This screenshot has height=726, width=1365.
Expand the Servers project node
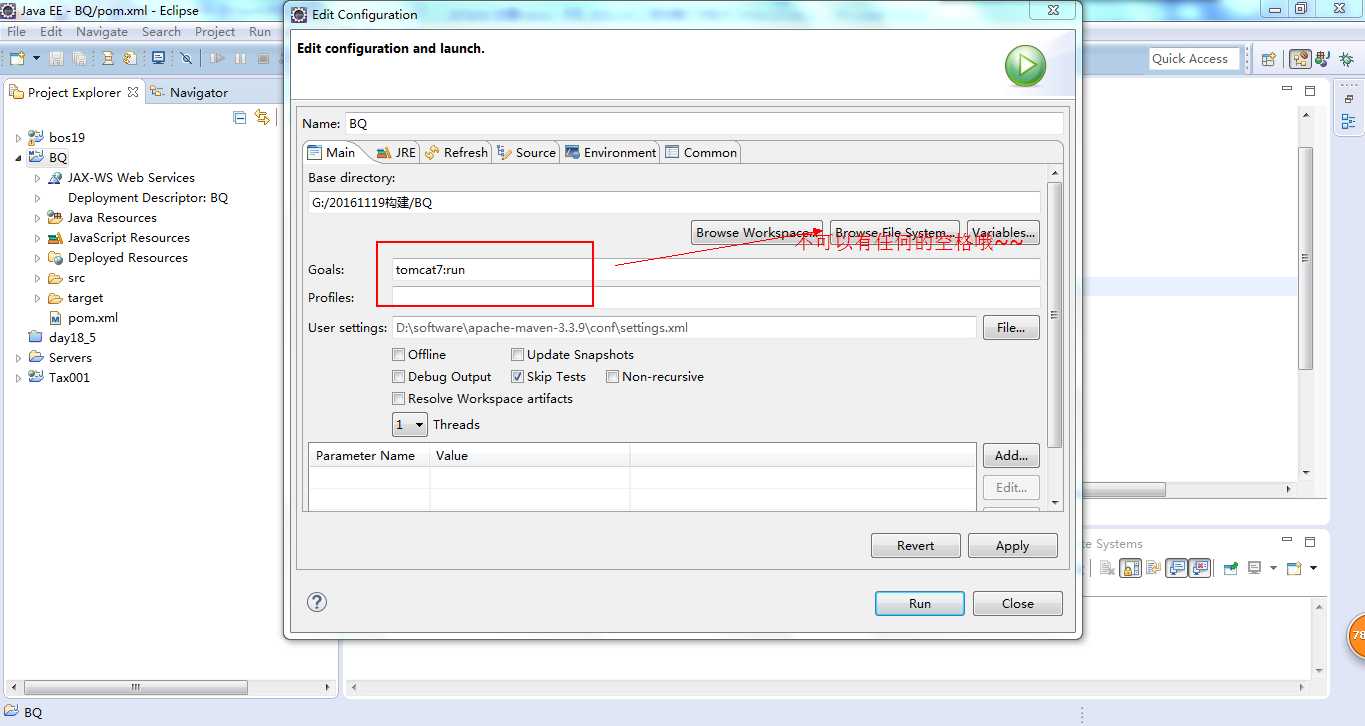[18, 357]
